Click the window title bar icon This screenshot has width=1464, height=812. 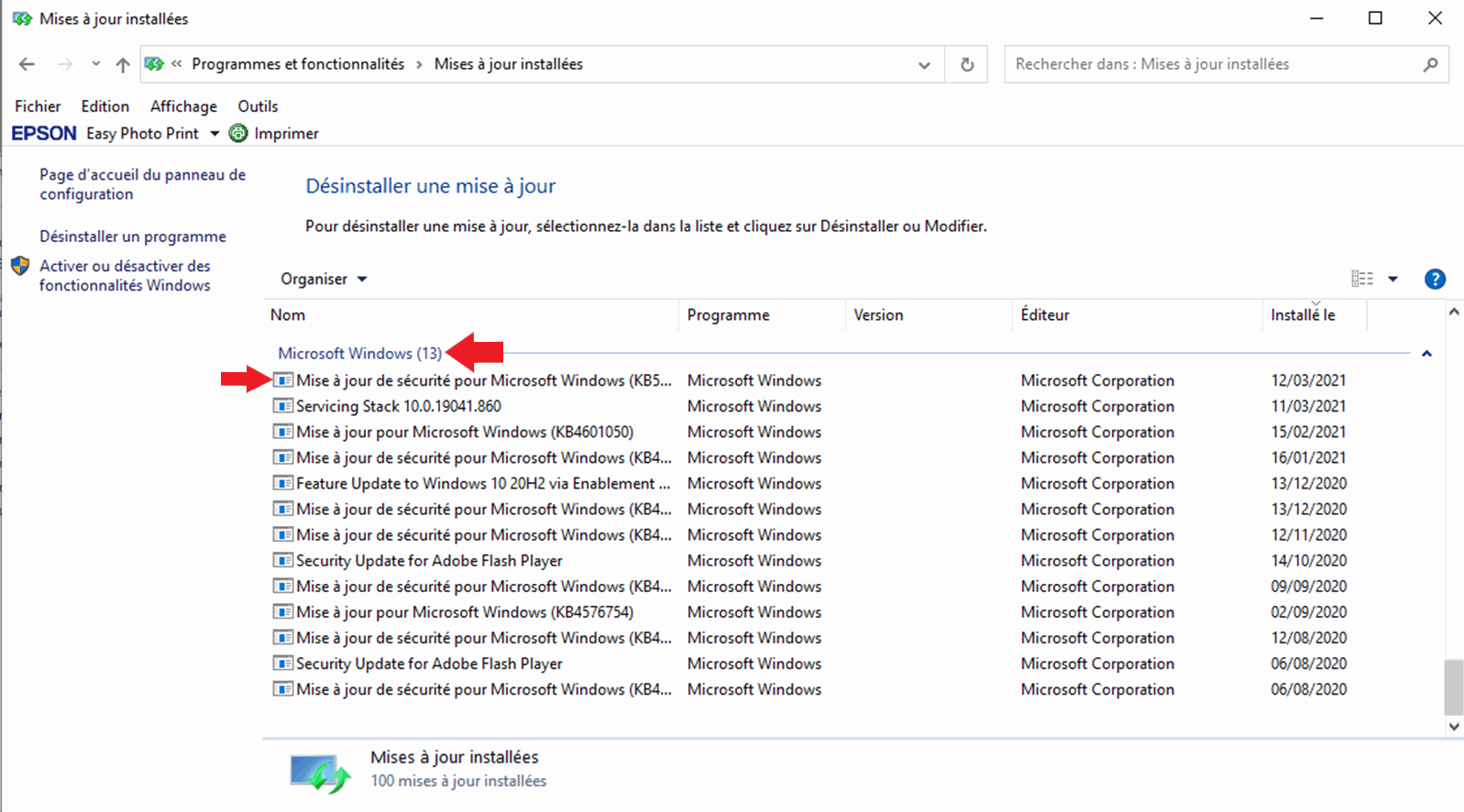click(x=22, y=18)
